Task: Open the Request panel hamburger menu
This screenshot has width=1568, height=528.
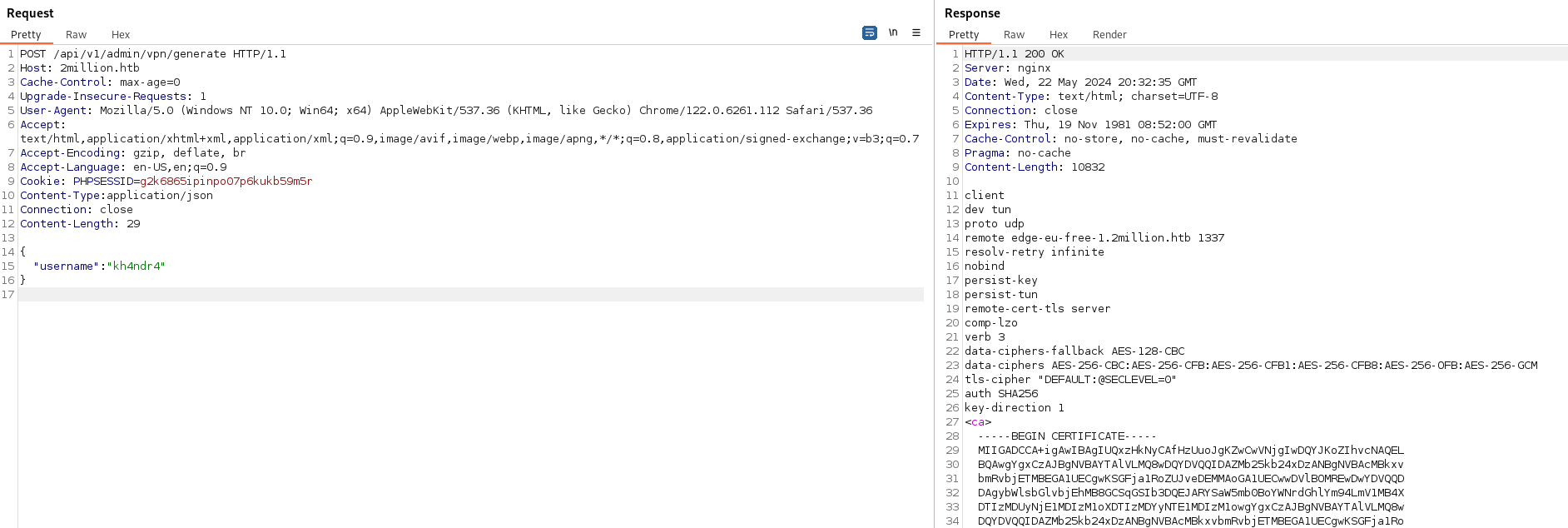Action: click(916, 32)
